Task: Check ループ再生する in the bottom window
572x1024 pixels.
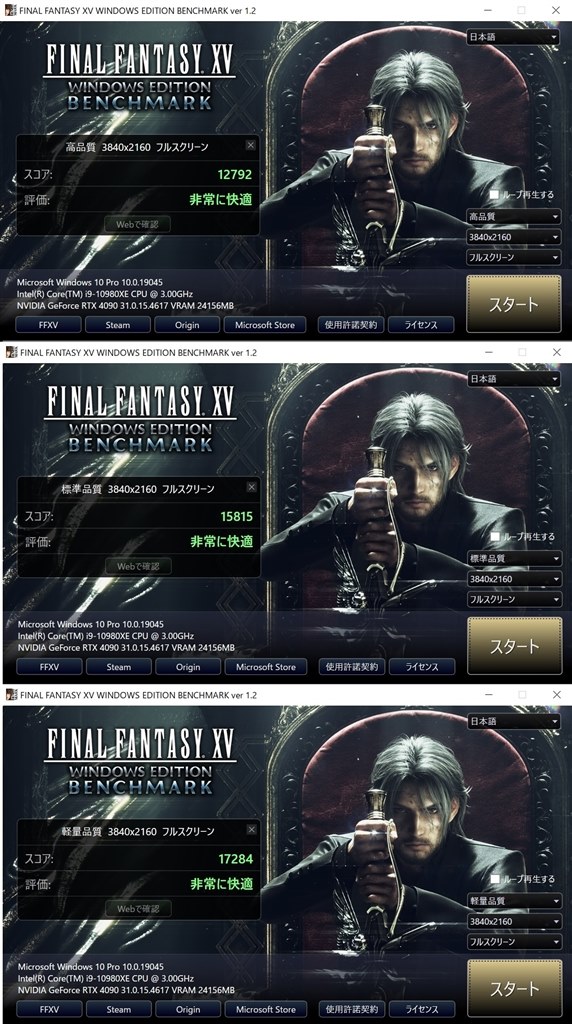Action: point(494,879)
